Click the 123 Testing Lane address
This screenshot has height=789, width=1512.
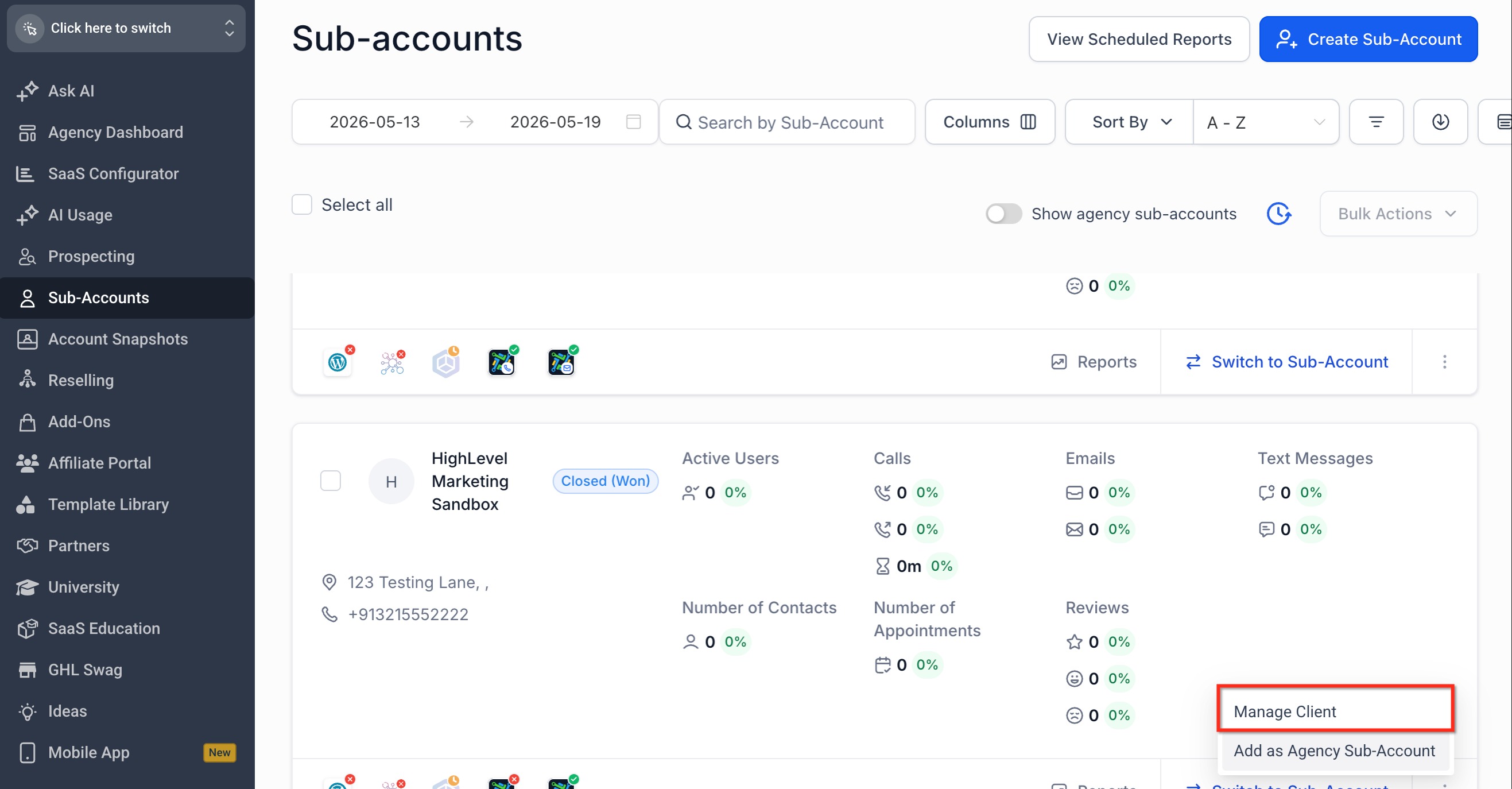[x=418, y=582]
